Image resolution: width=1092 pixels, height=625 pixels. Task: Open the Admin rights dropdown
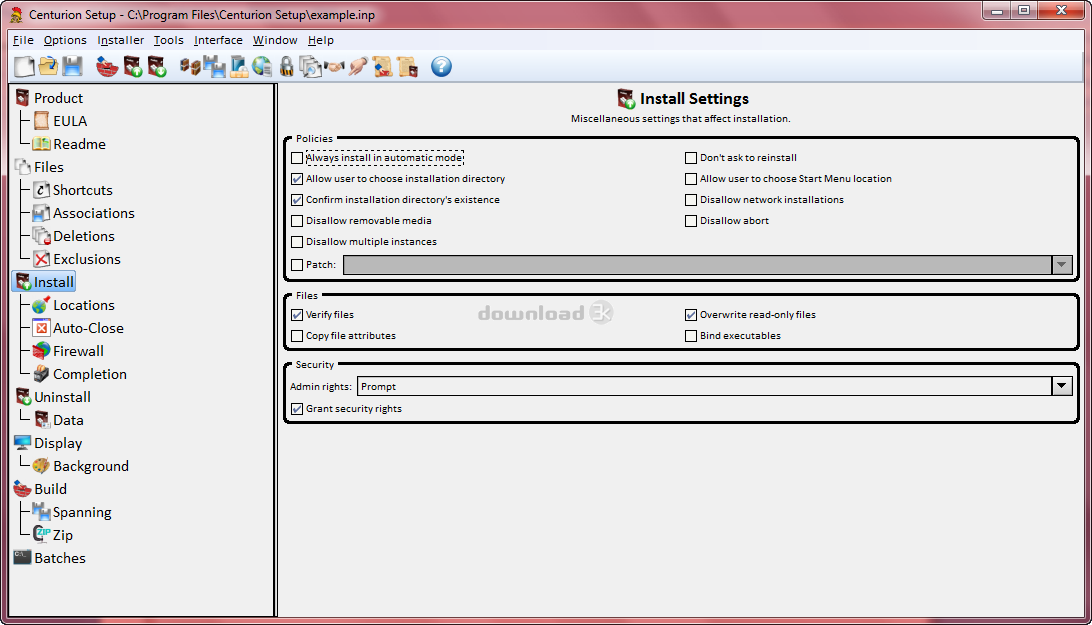pos(1061,386)
